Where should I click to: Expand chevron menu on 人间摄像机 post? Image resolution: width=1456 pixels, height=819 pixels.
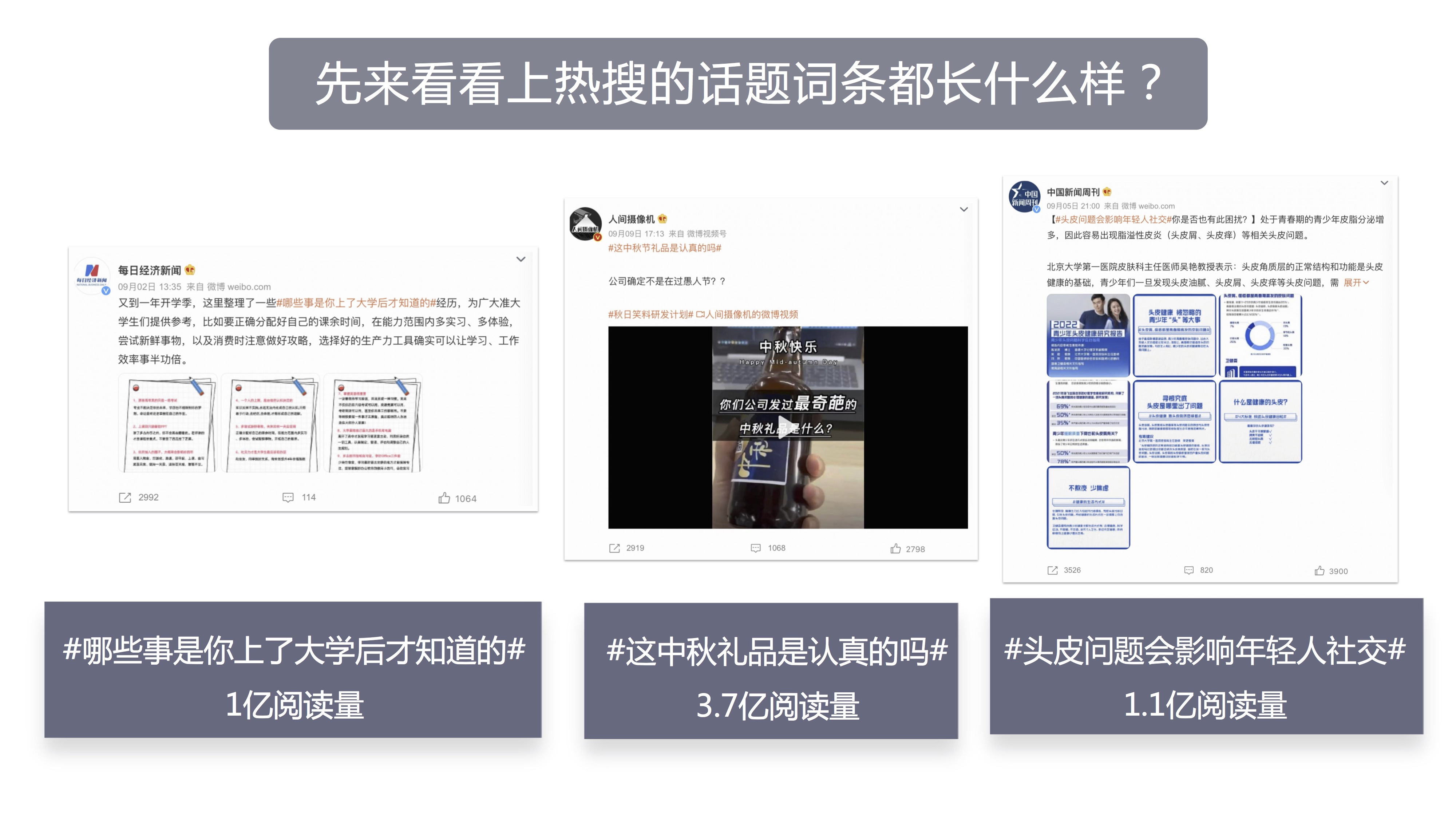coord(964,210)
